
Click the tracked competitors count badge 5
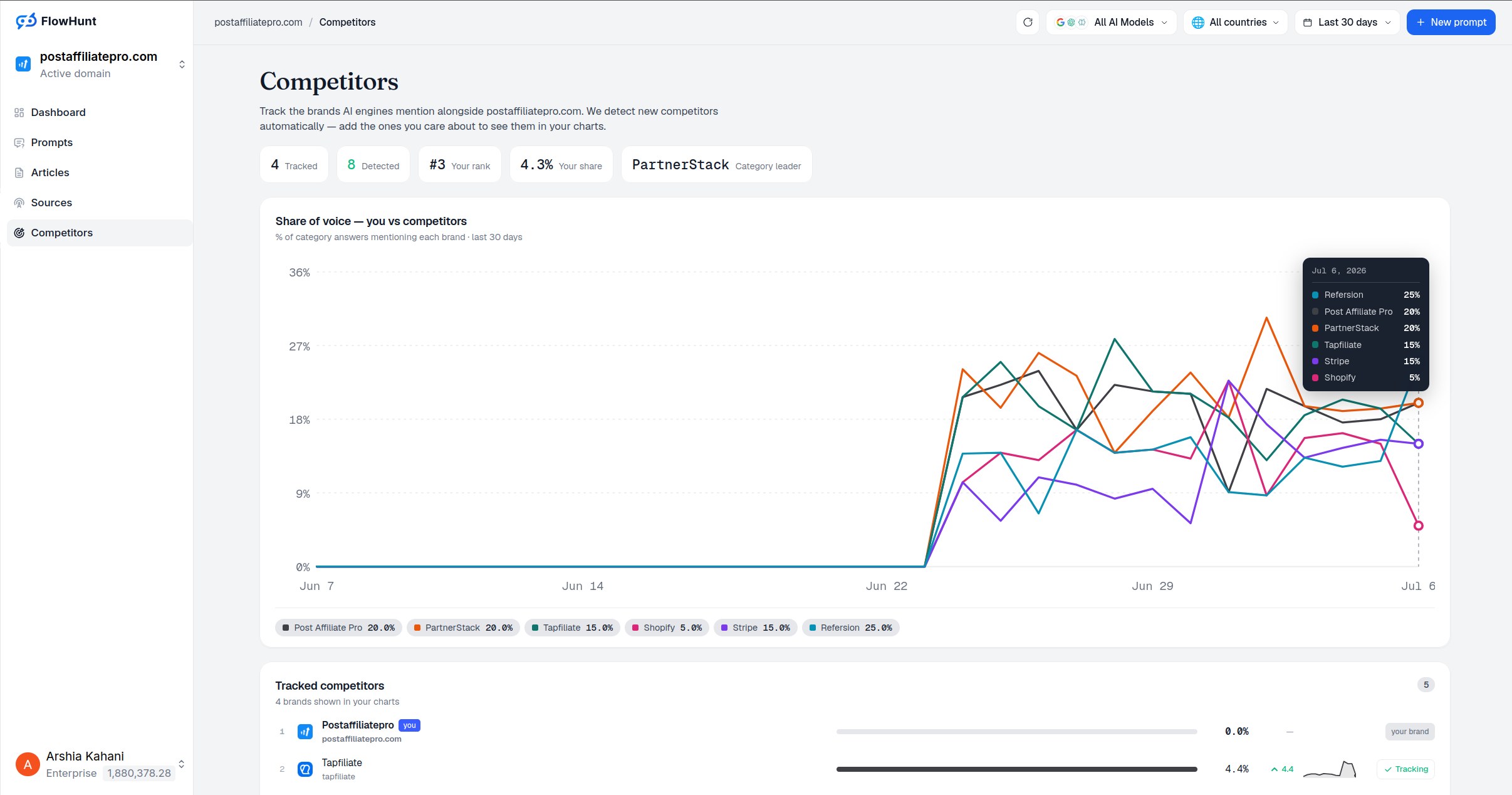pyautogui.click(x=1426, y=685)
